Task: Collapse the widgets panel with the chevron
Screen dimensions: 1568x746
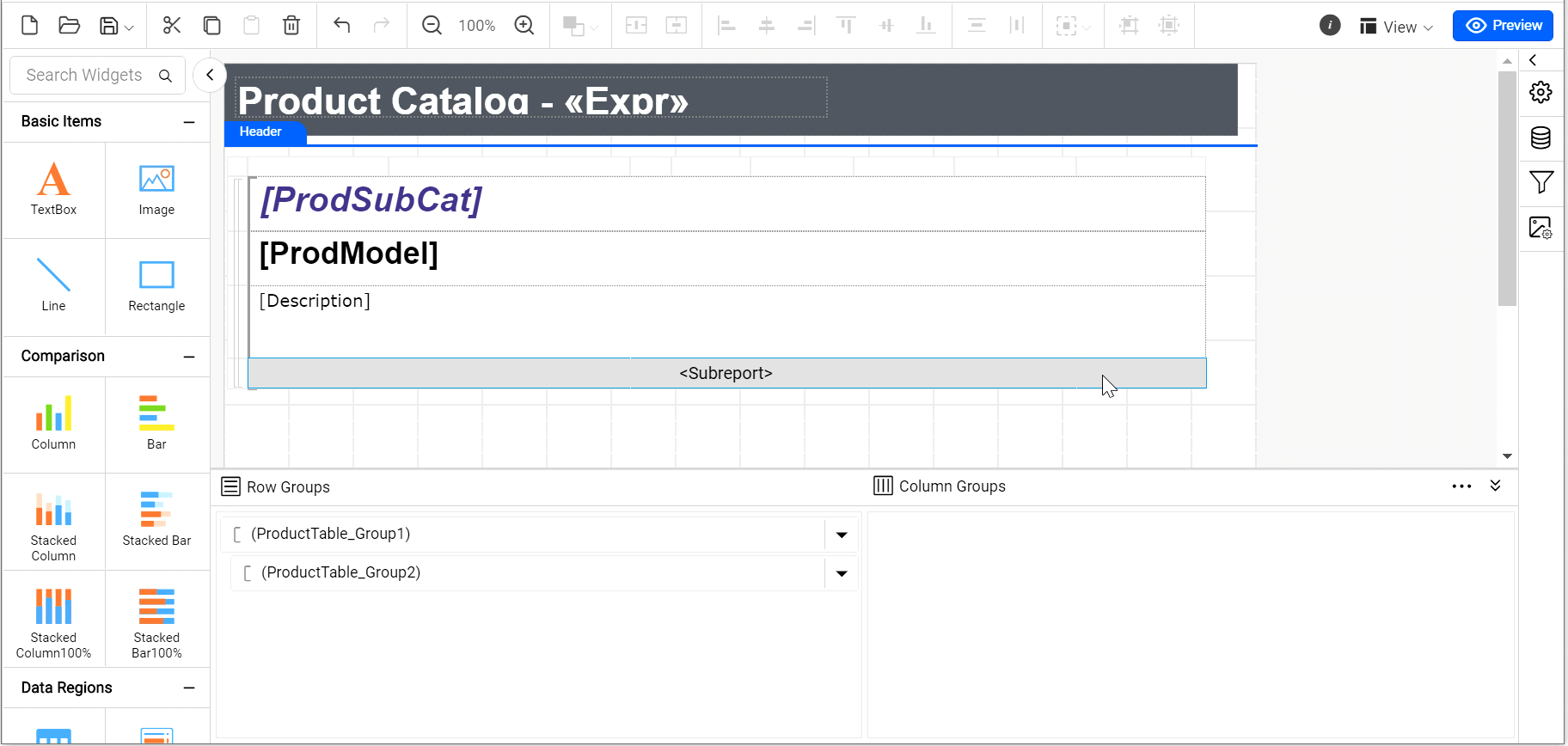Action: [x=210, y=75]
